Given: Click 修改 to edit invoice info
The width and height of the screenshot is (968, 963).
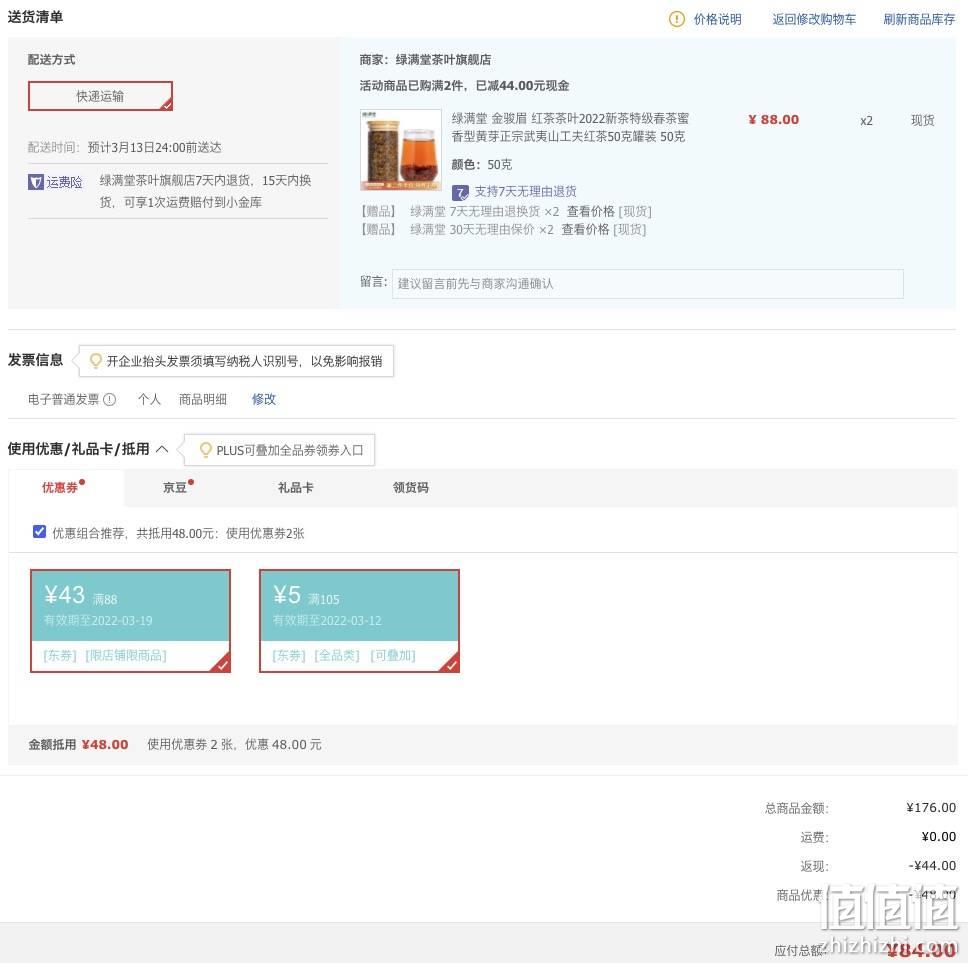Looking at the screenshot, I should 264,399.
